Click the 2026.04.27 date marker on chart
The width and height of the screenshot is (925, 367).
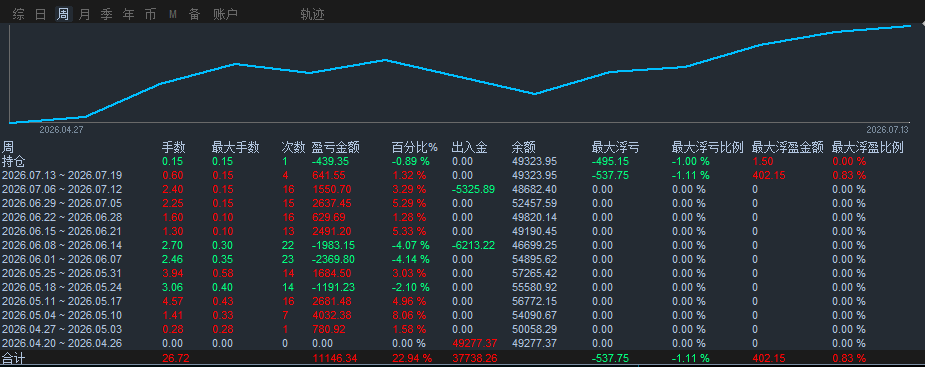[x=61, y=129]
